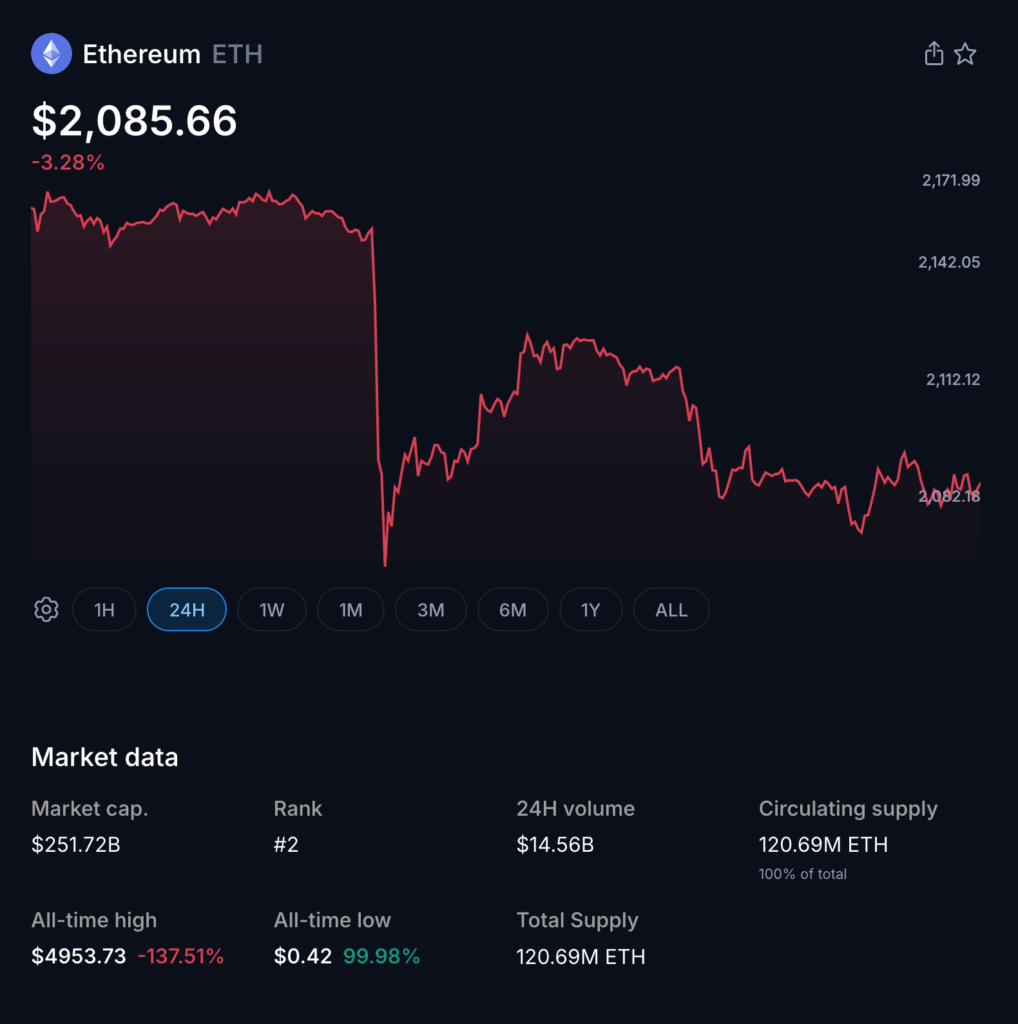Image resolution: width=1018 pixels, height=1024 pixels.
Task: Click the current price $2,085.66
Action: point(134,121)
